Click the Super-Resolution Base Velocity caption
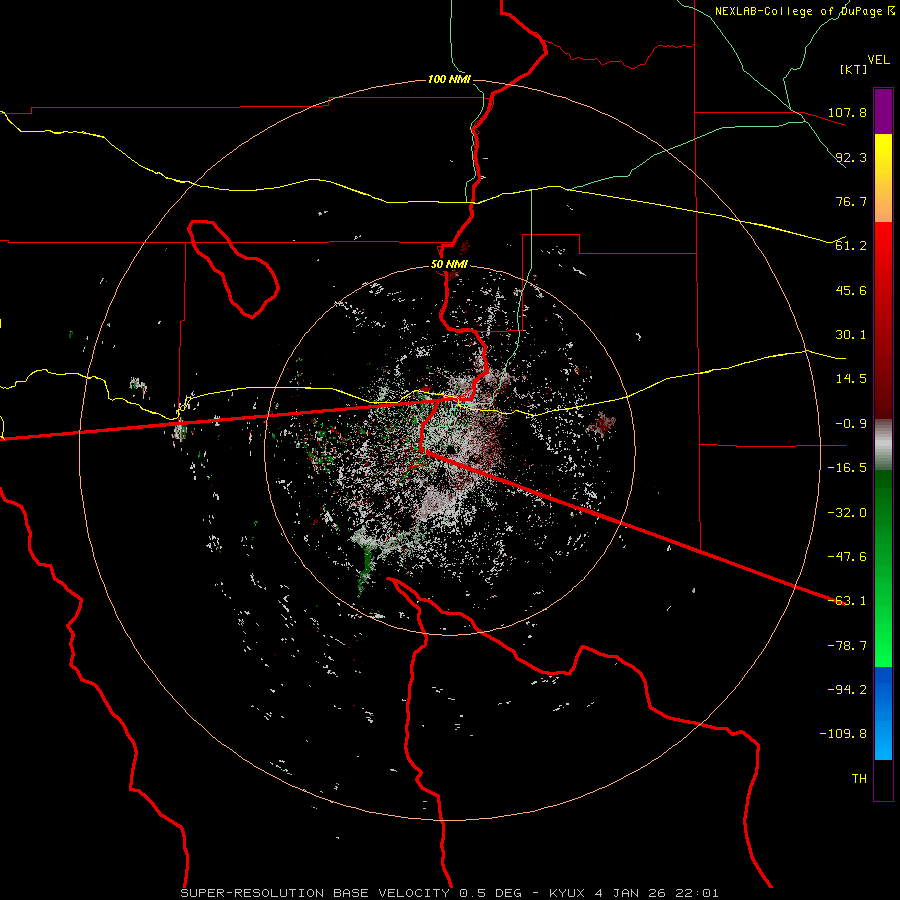 [x=449, y=893]
